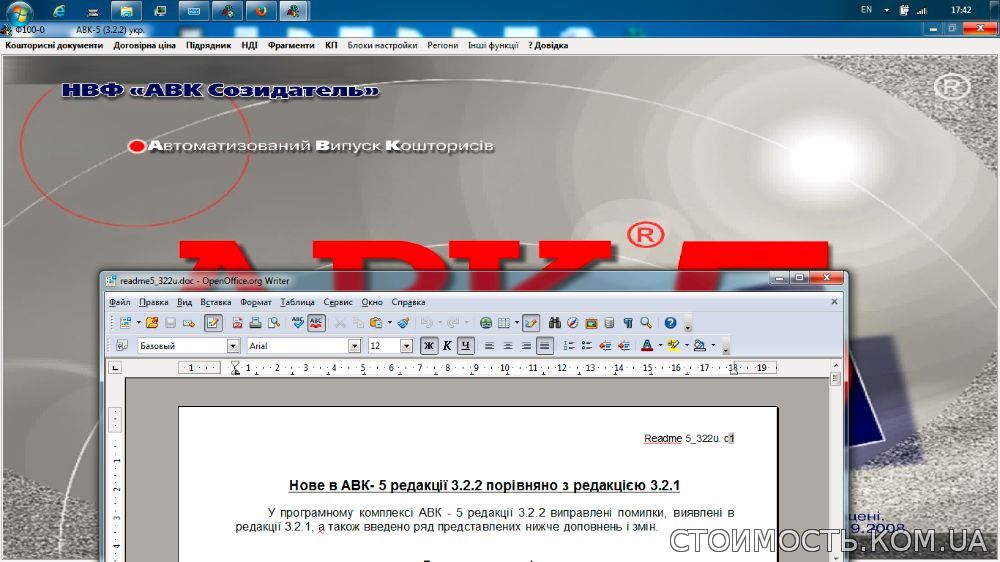Toggle Show Draw Functions icon
This screenshot has height=562, width=1000.
pyautogui.click(x=531, y=323)
